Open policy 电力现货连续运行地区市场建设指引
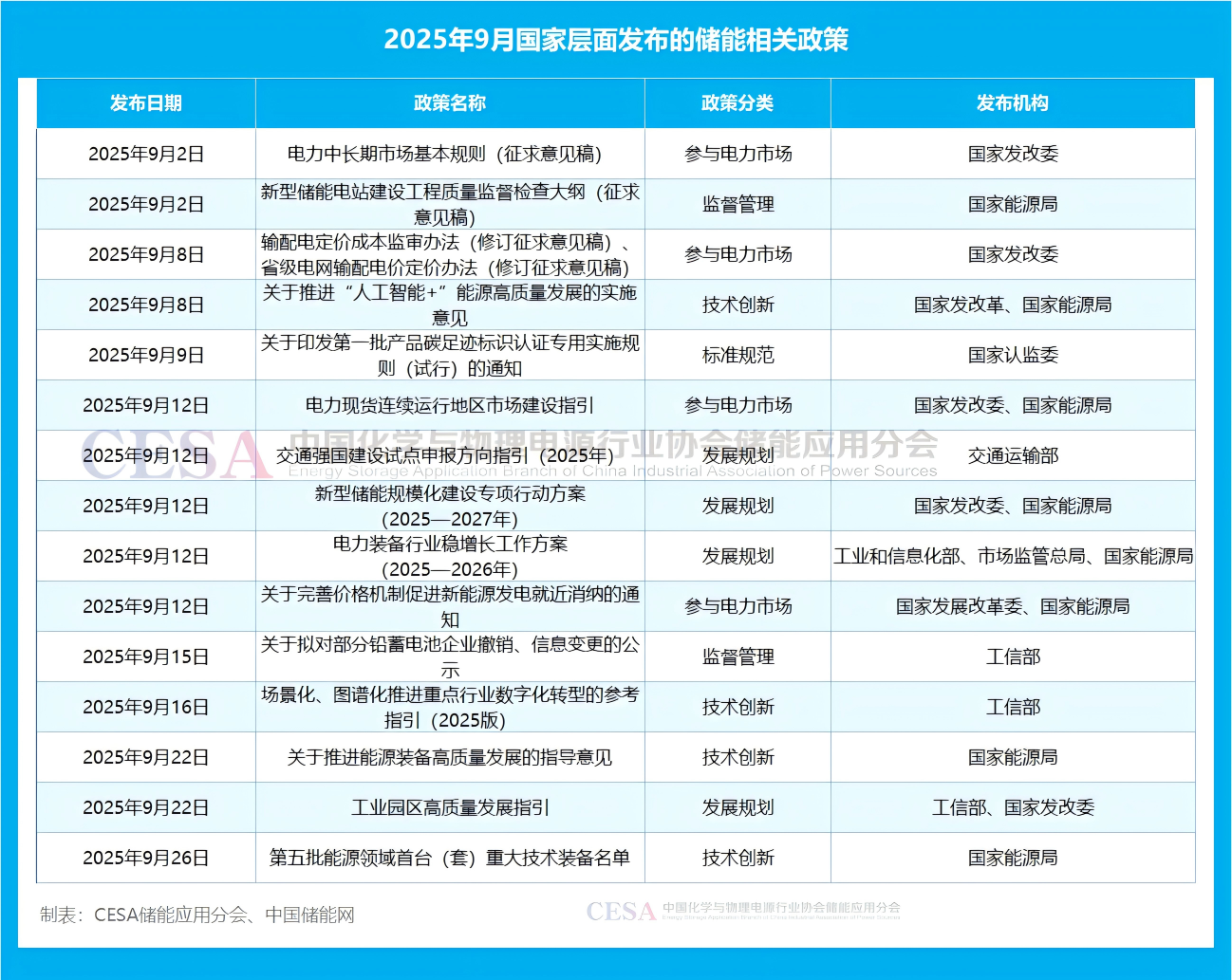The width and height of the screenshot is (1232, 980). coord(450,405)
